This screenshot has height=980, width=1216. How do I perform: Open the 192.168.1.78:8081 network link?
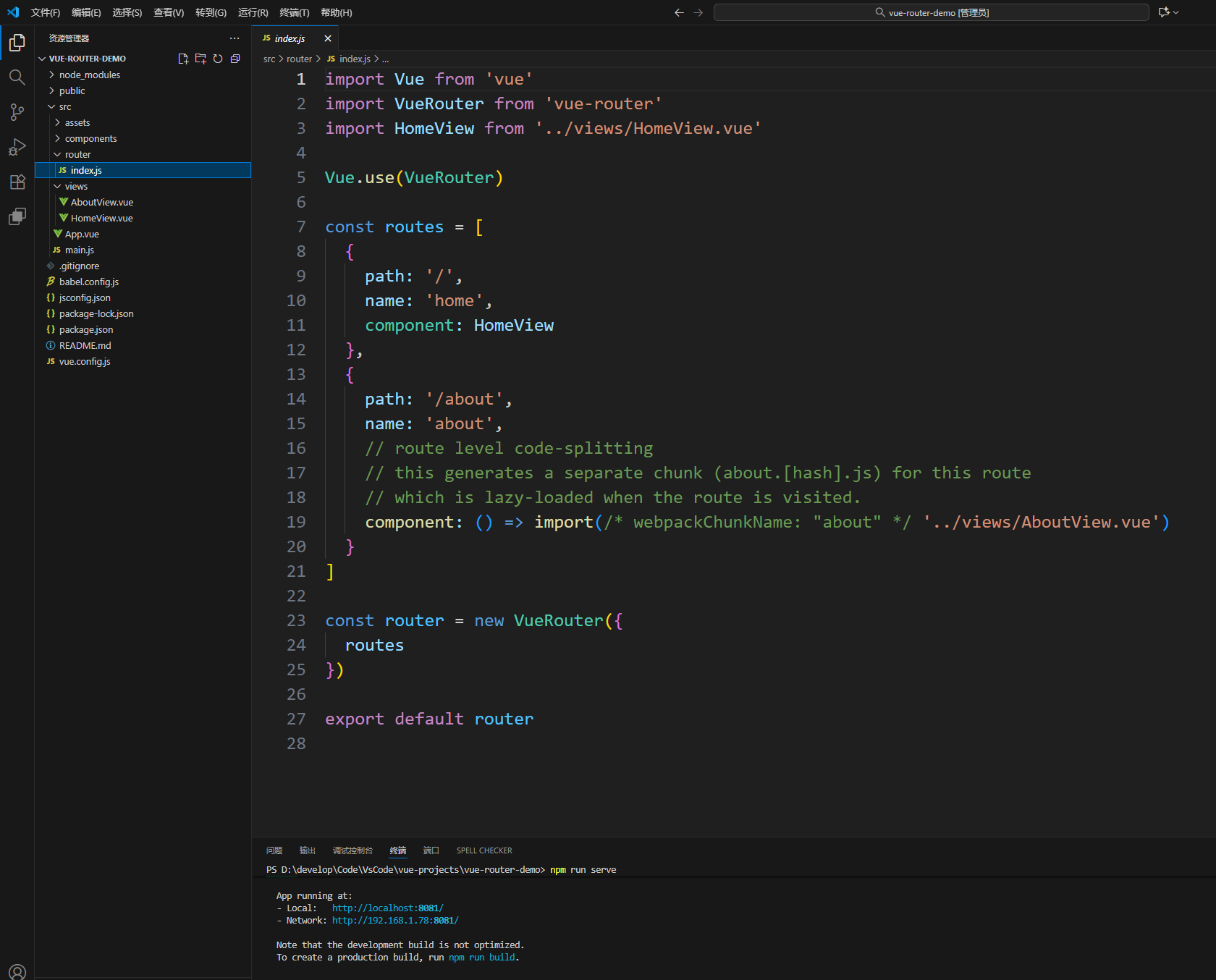tap(395, 920)
